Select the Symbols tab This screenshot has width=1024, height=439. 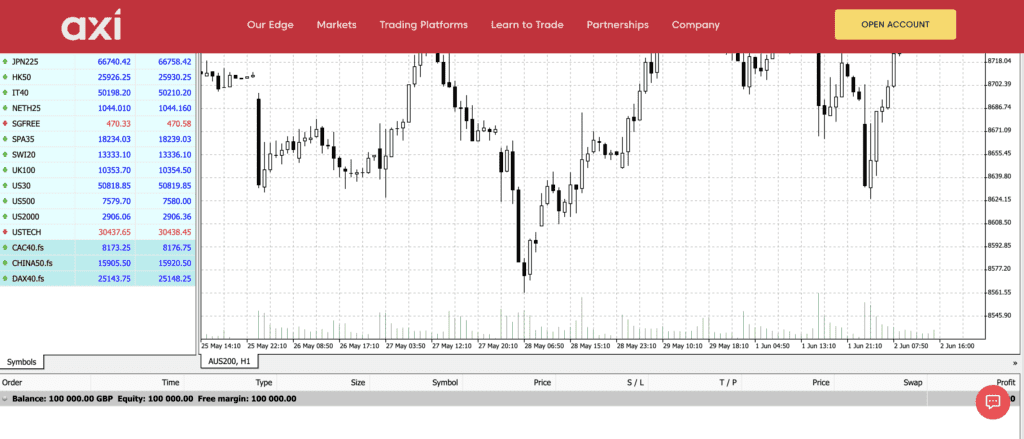(22, 362)
